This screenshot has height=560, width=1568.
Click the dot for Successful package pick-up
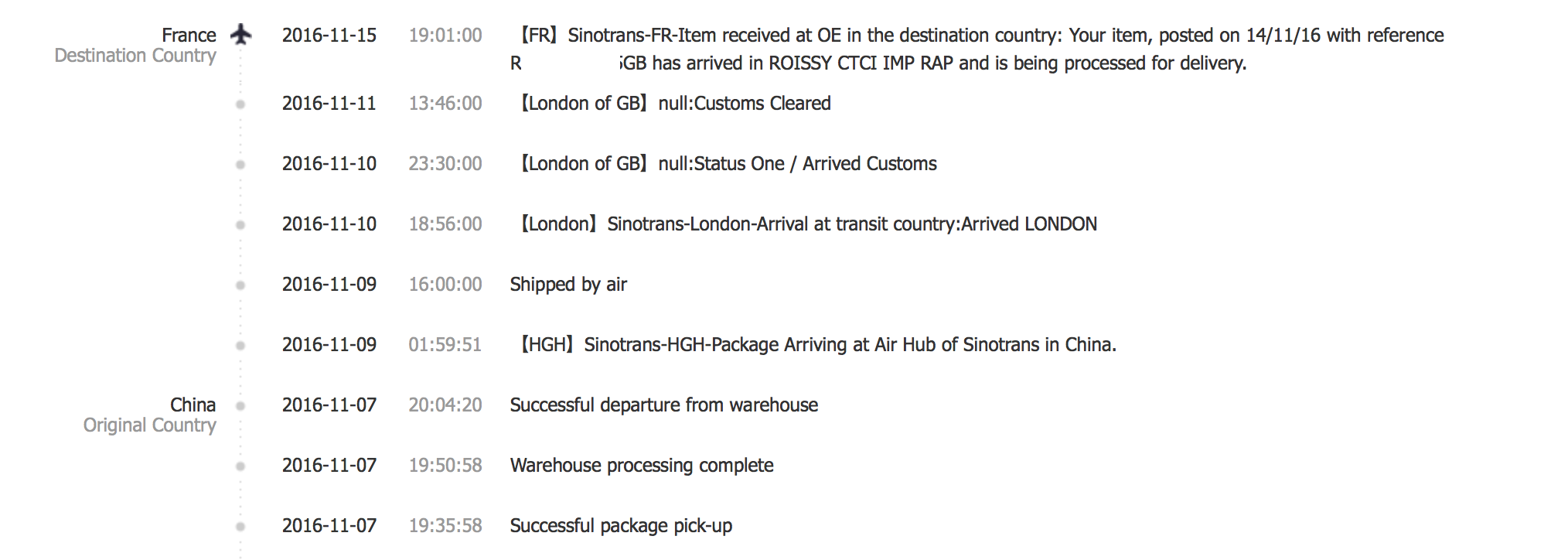pyautogui.click(x=240, y=527)
